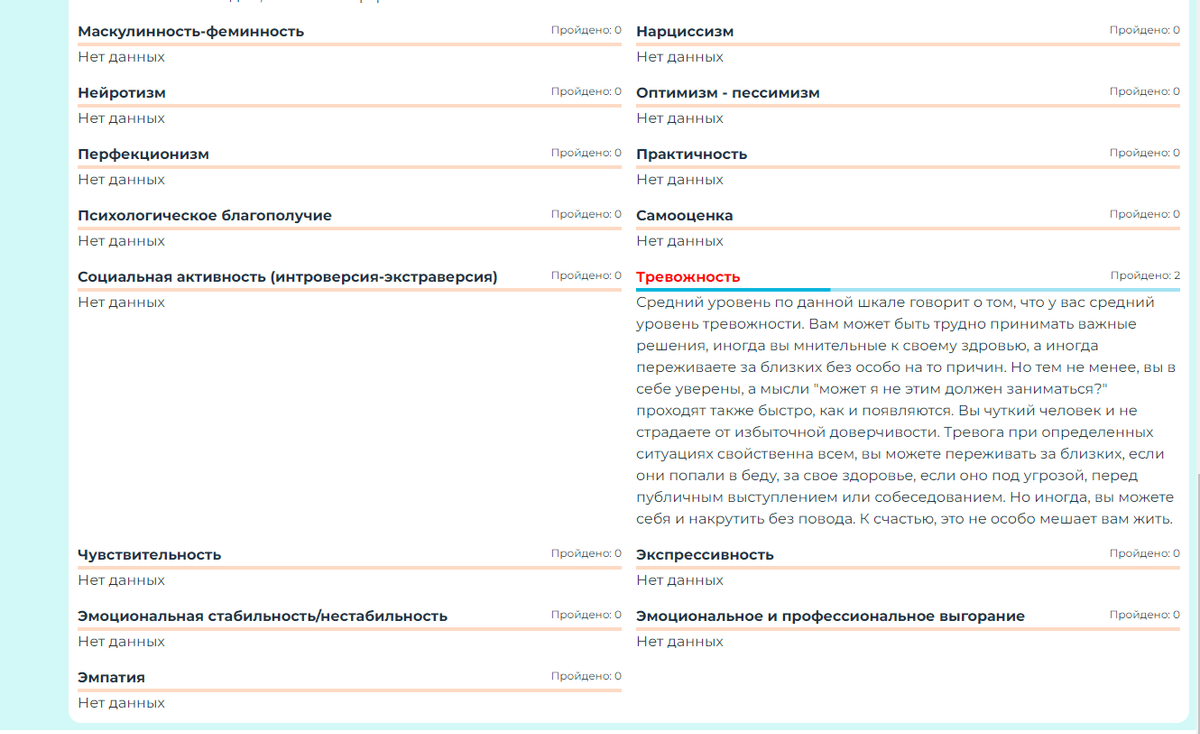Click the Эмоциональное и профессиональное выгорание heading
Viewport: 1200px width, 734px height.
(831, 616)
